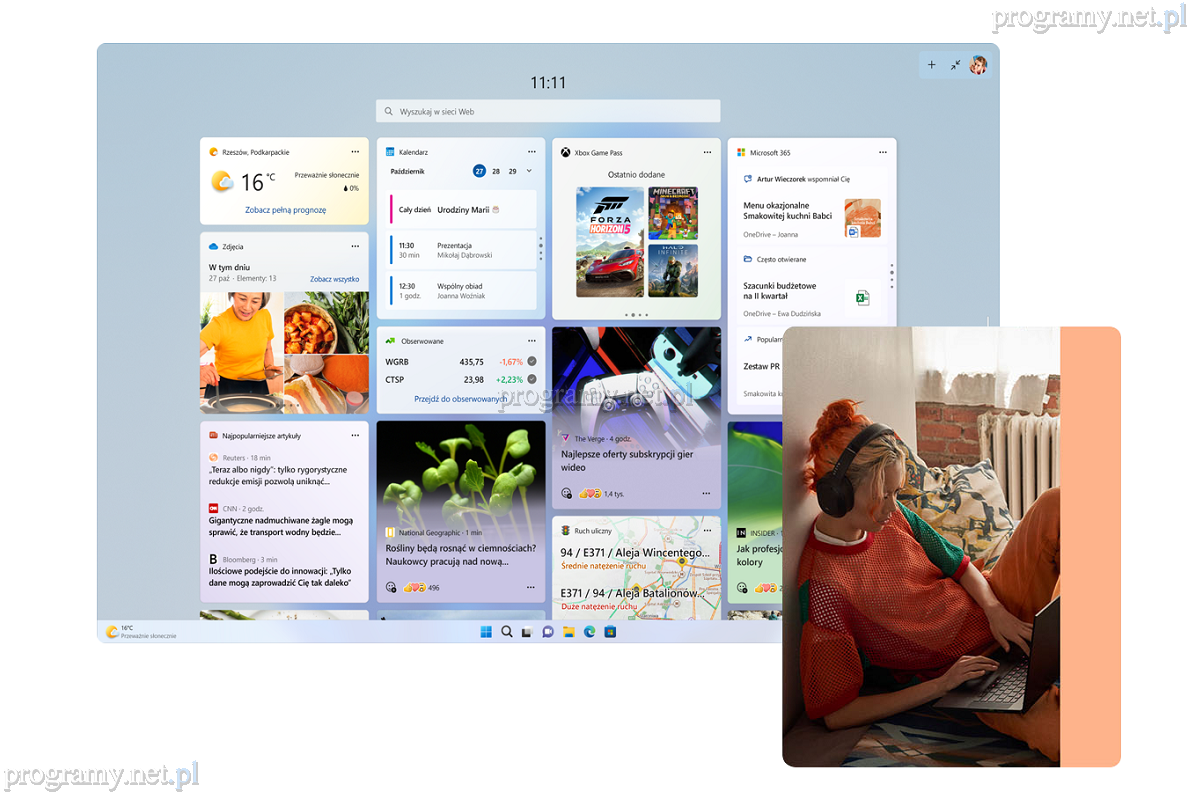Click the plus icon to add widgets
This screenshot has height=792, width=1188.
[931, 65]
